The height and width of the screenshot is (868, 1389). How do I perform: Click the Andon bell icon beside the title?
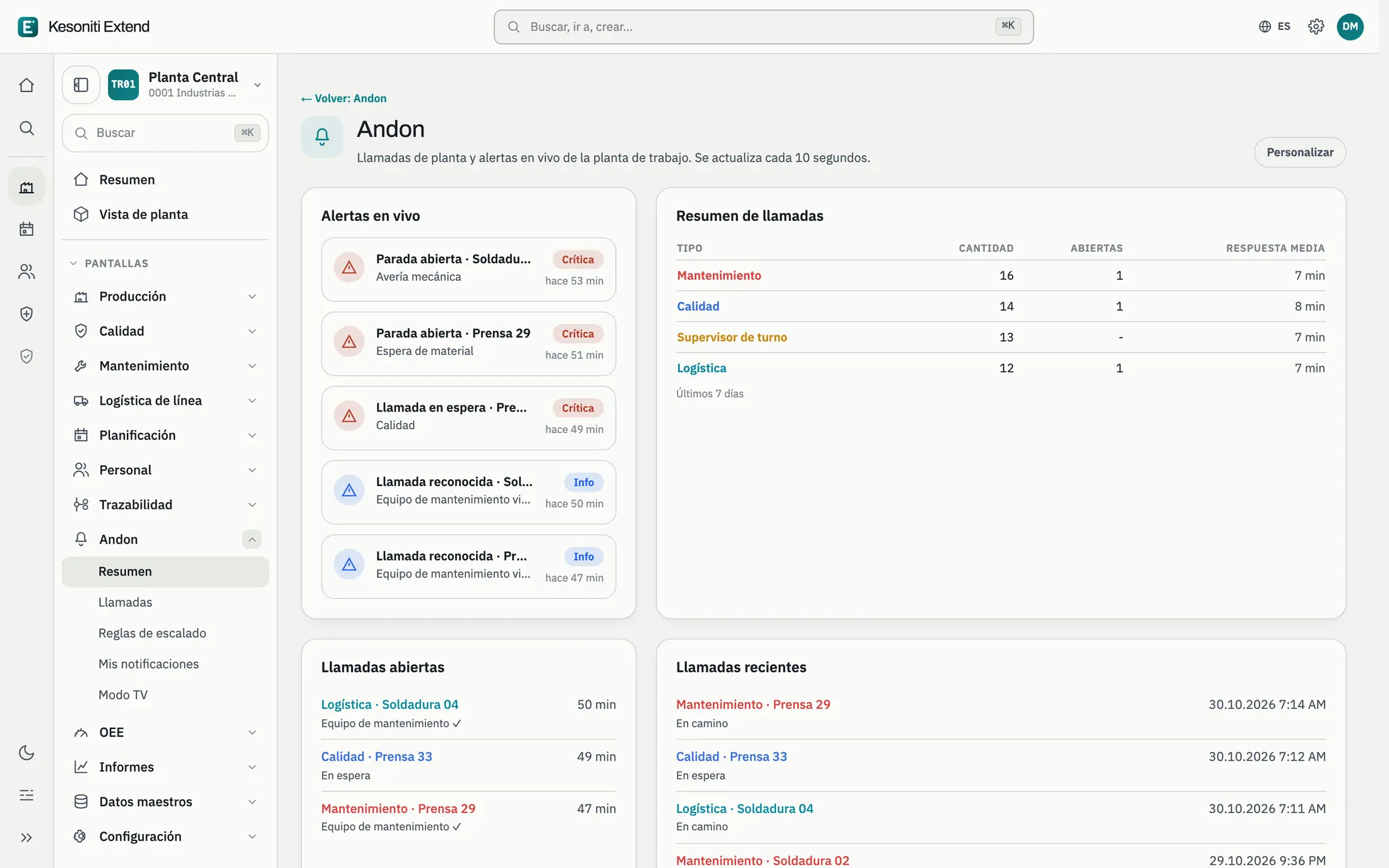tap(322, 136)
